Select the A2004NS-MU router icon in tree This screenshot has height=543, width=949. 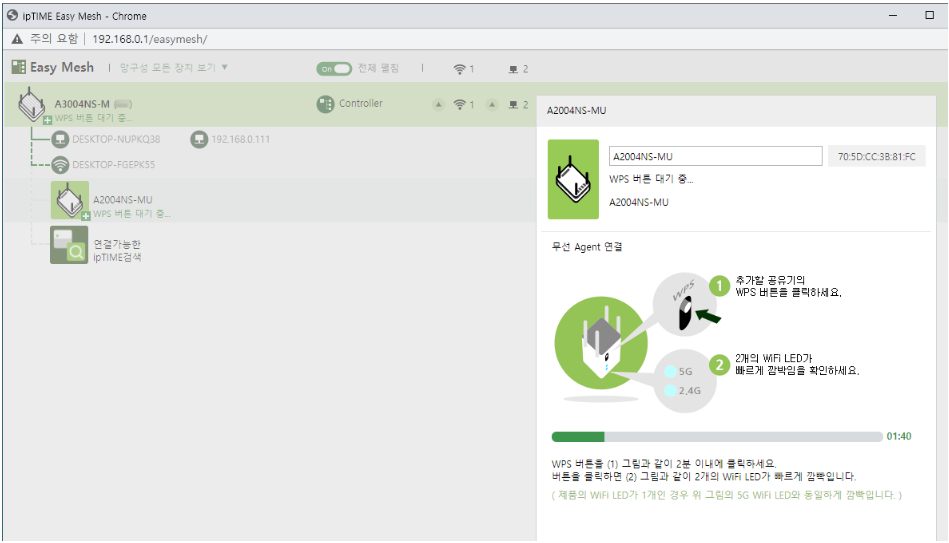click(x=70, y=202)
